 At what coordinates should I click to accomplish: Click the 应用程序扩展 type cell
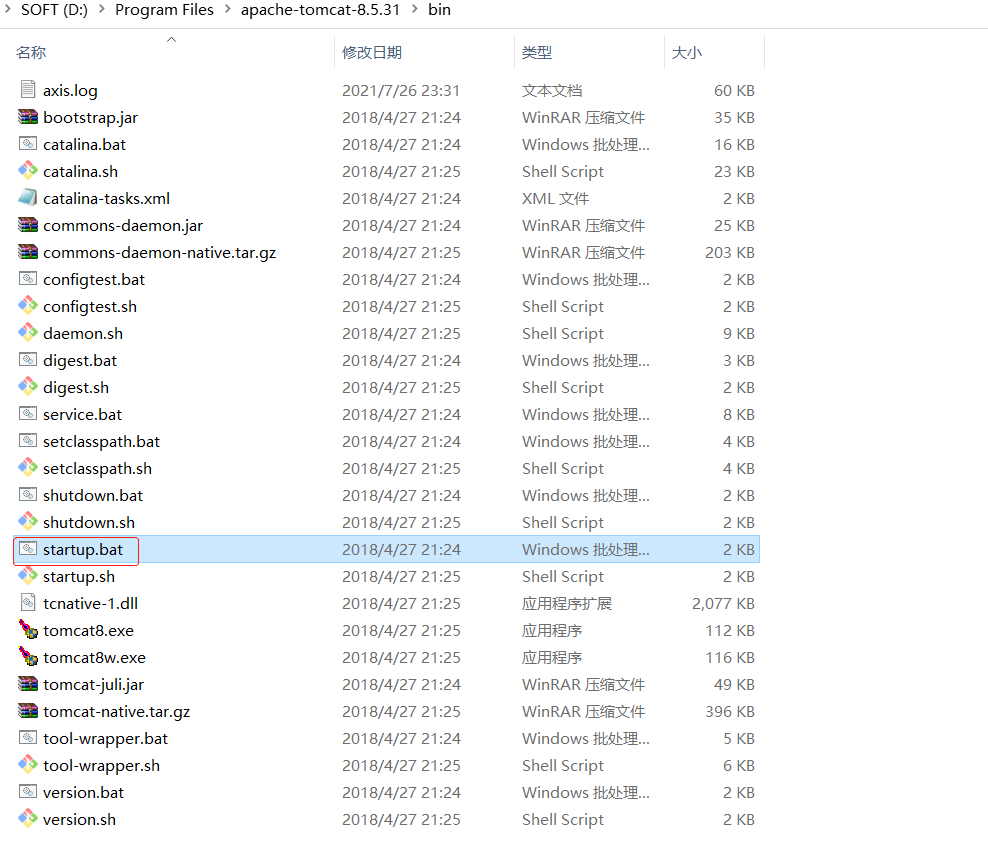point(566,603)
